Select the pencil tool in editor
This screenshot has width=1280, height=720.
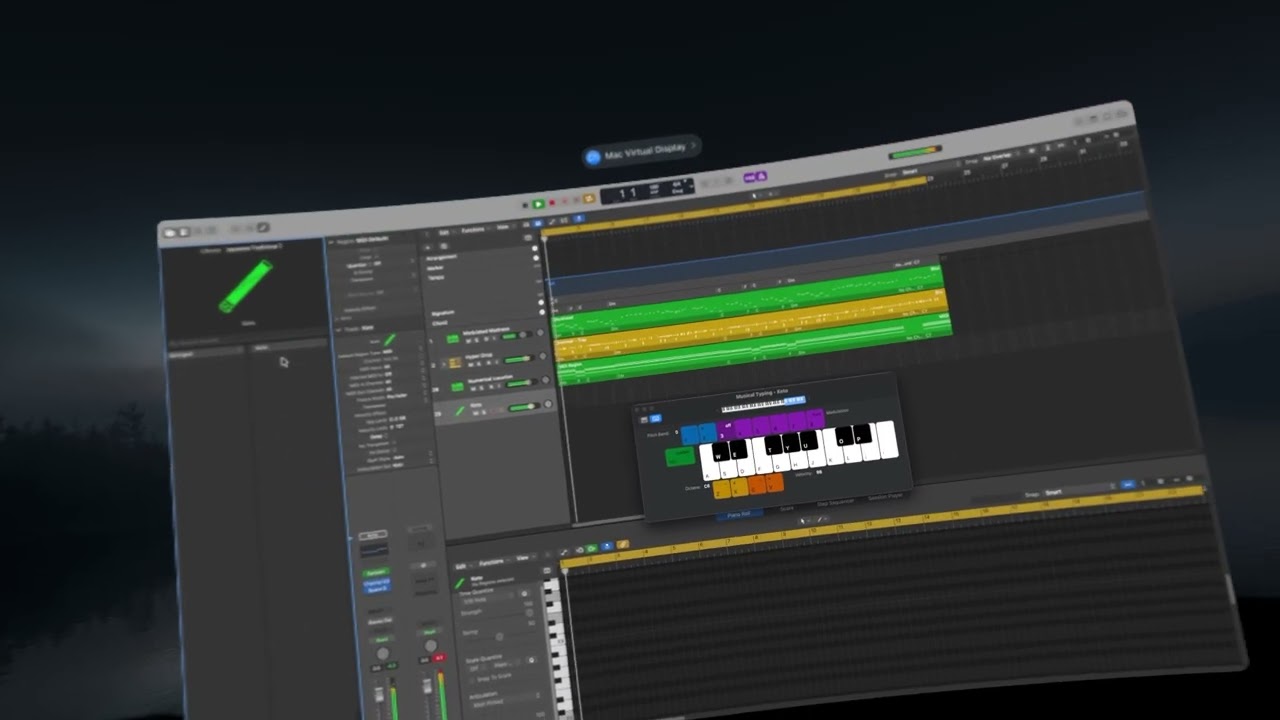(x=820, y=519)
